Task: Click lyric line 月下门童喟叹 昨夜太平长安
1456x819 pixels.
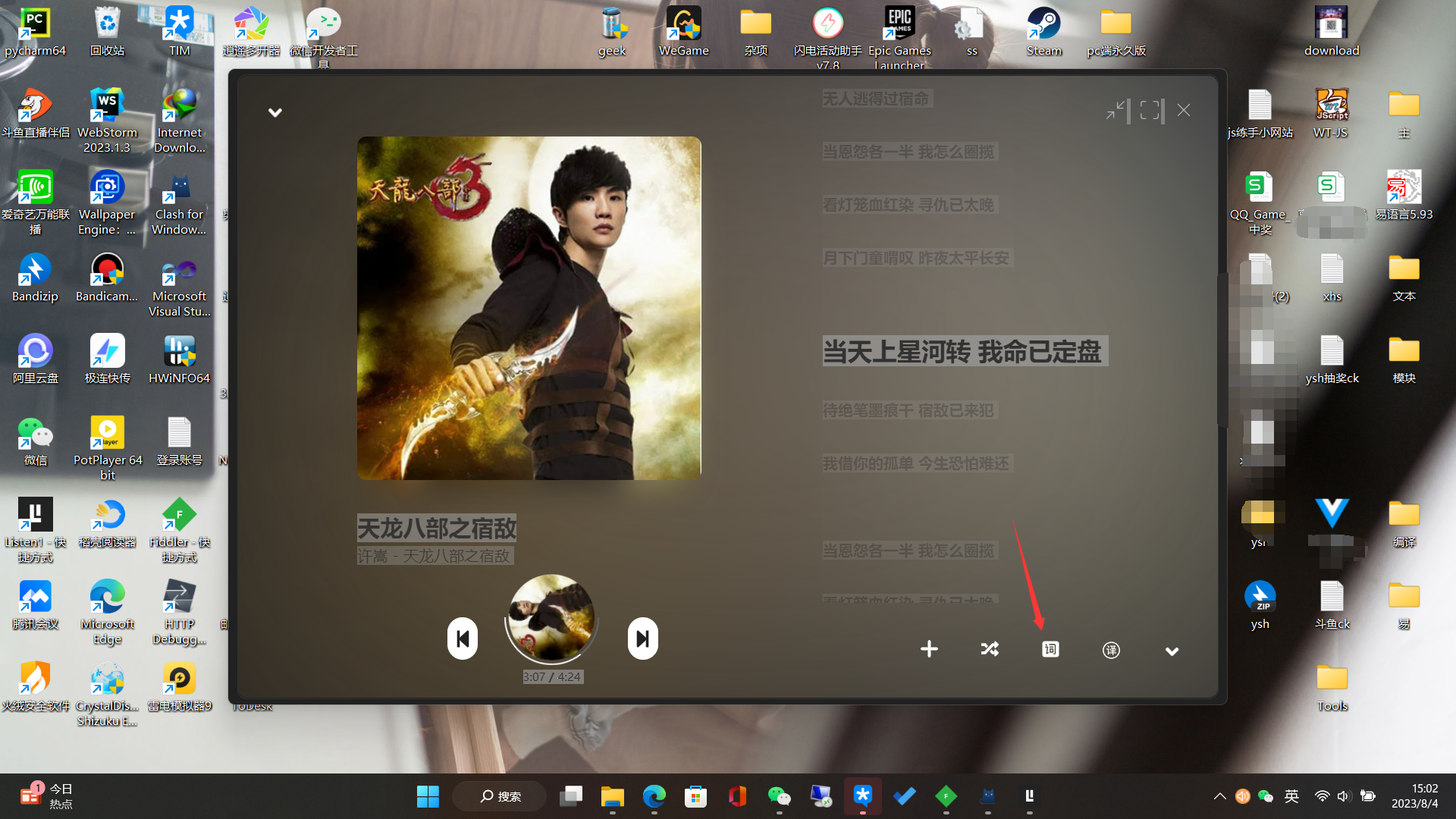Action: pyautogui.click(x=916, y=259)
